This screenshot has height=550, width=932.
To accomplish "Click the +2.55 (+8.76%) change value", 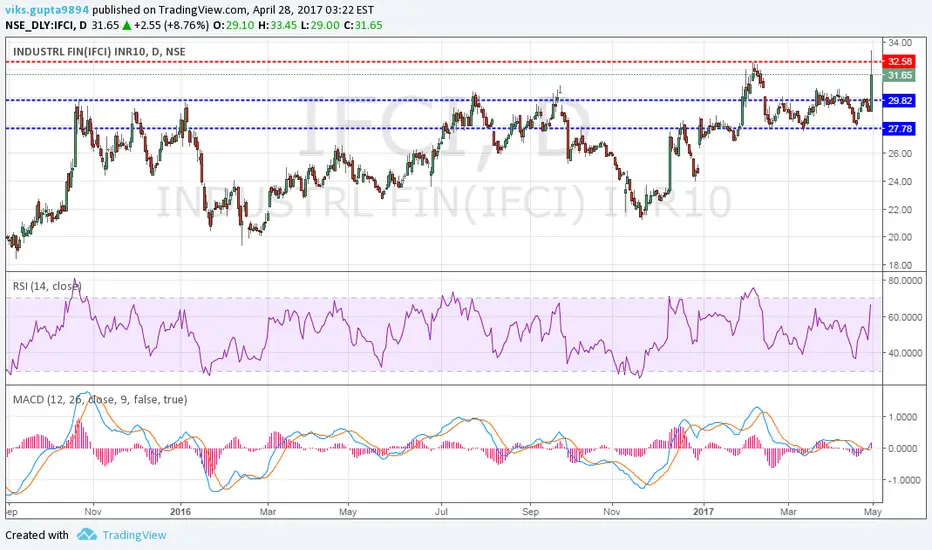I will pos(171,25).
